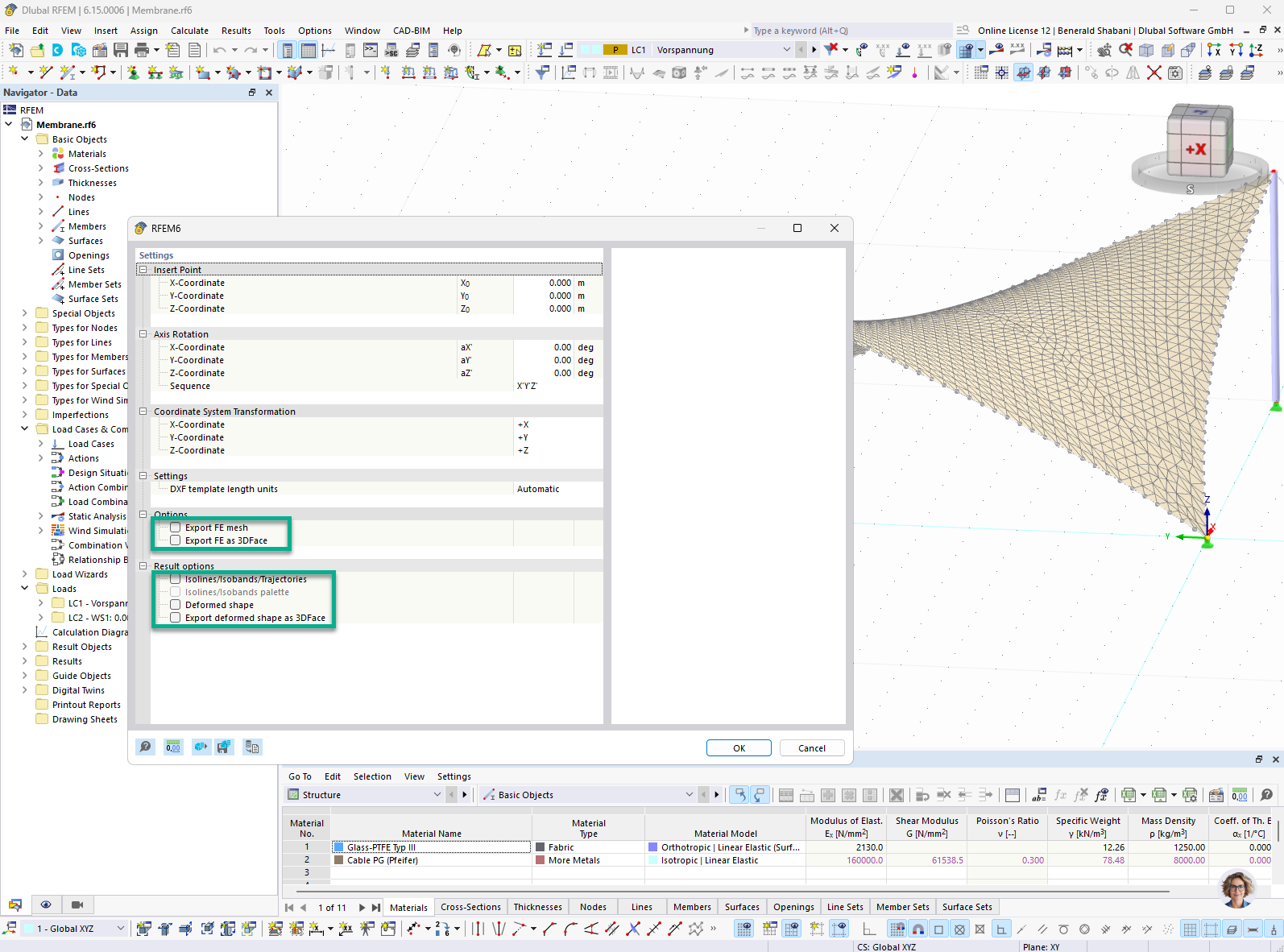
Task: Collapse the Basic Objects tree node
Action: pyautogui.click(x=25, y=139)
